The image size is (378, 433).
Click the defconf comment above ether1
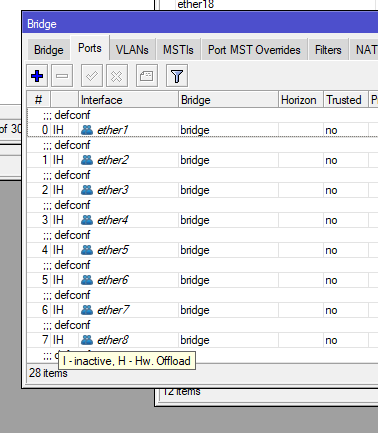67,115
